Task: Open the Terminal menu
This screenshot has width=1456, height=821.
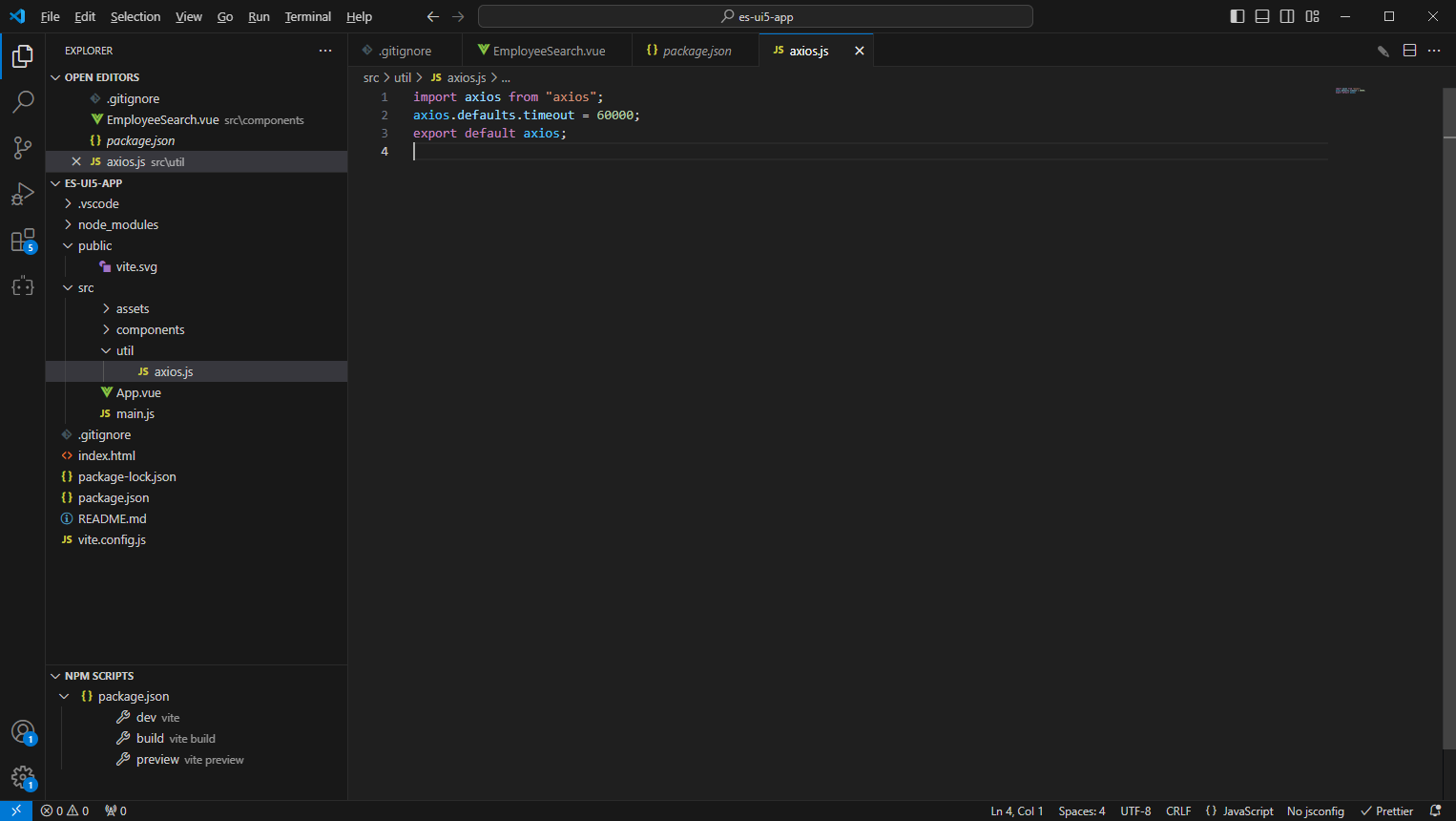Action: click(x=307, y=16)
